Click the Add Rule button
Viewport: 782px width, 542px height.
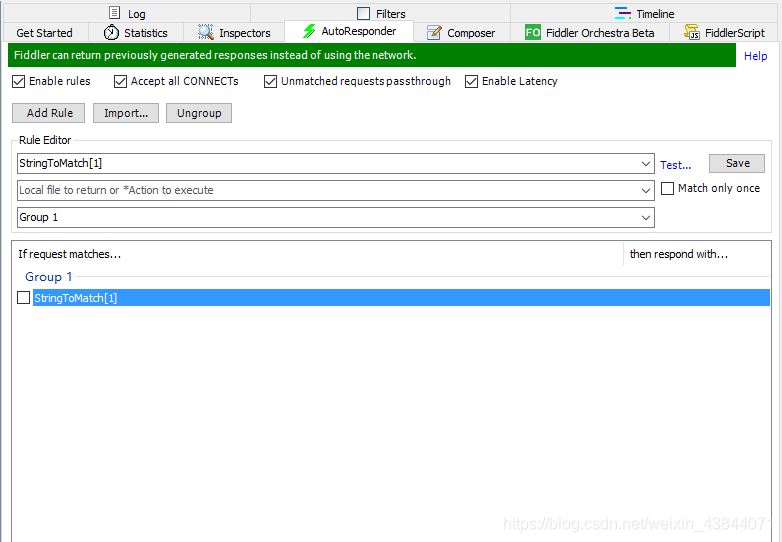(49, 113)
